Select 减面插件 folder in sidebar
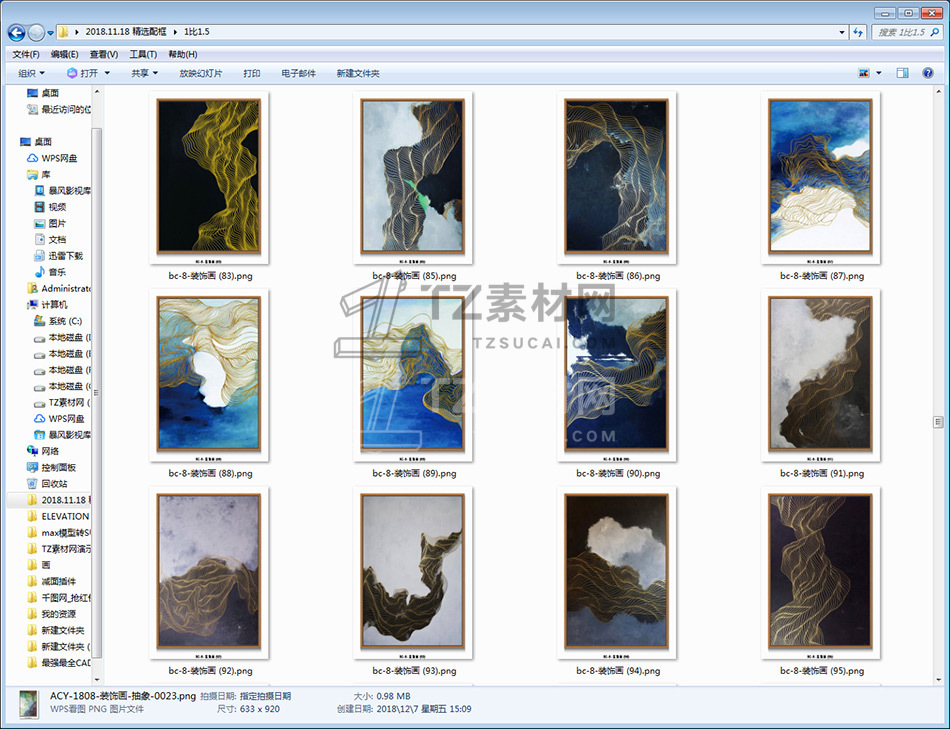 click(x=51, y=581)
